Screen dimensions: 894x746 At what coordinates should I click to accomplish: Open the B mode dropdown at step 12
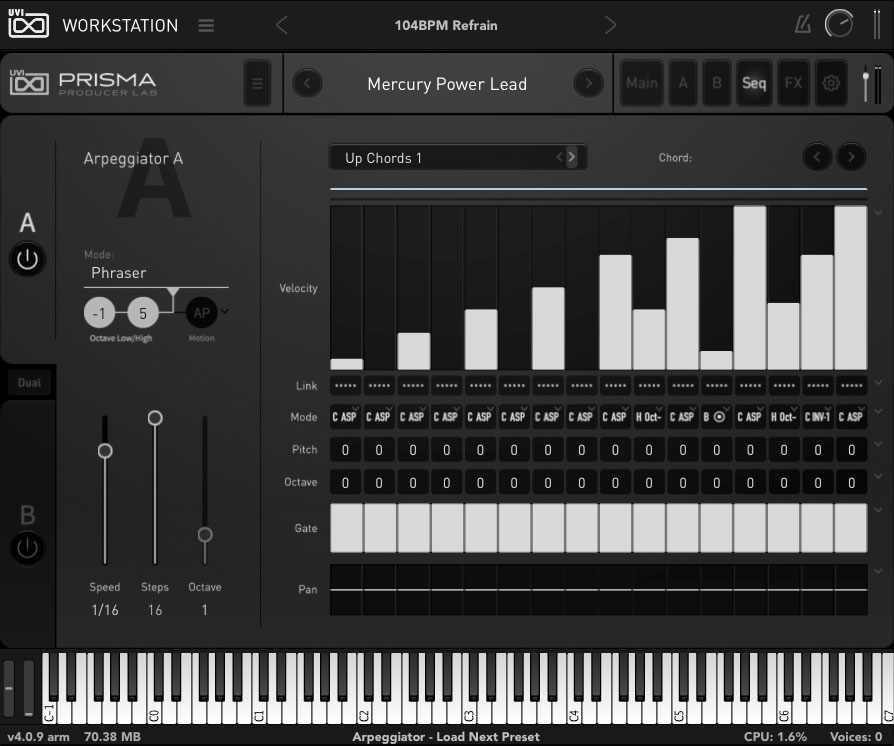pos(716,417)
